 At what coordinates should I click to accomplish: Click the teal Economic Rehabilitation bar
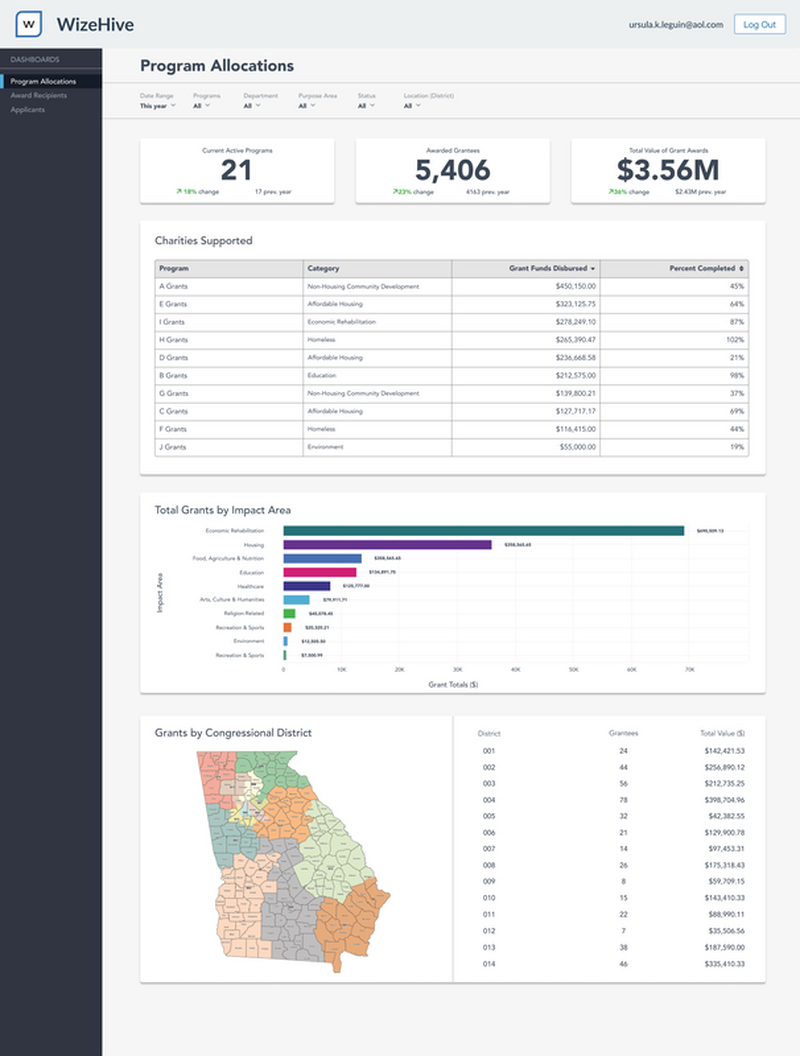click(x=484, y=531)
